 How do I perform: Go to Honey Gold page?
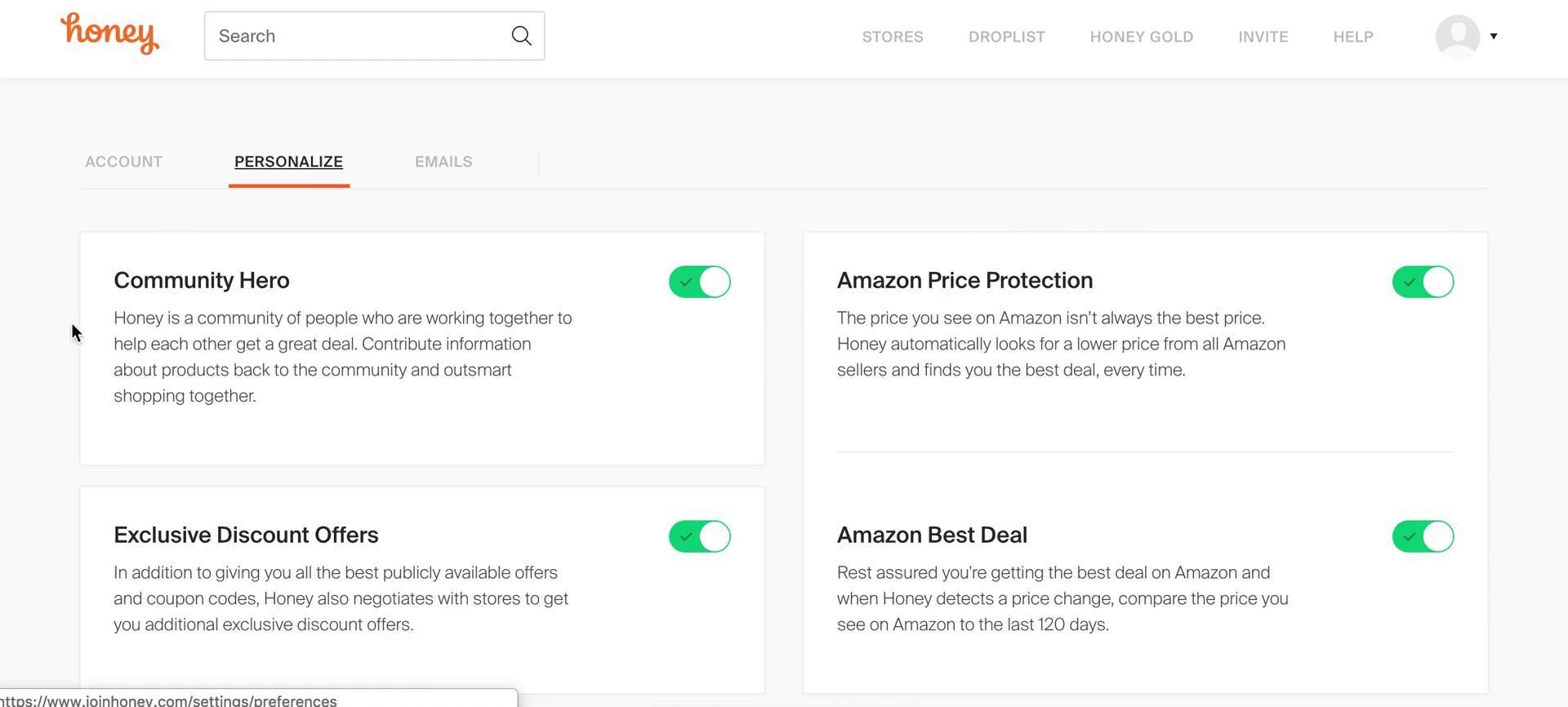[x=1142, y=37]
